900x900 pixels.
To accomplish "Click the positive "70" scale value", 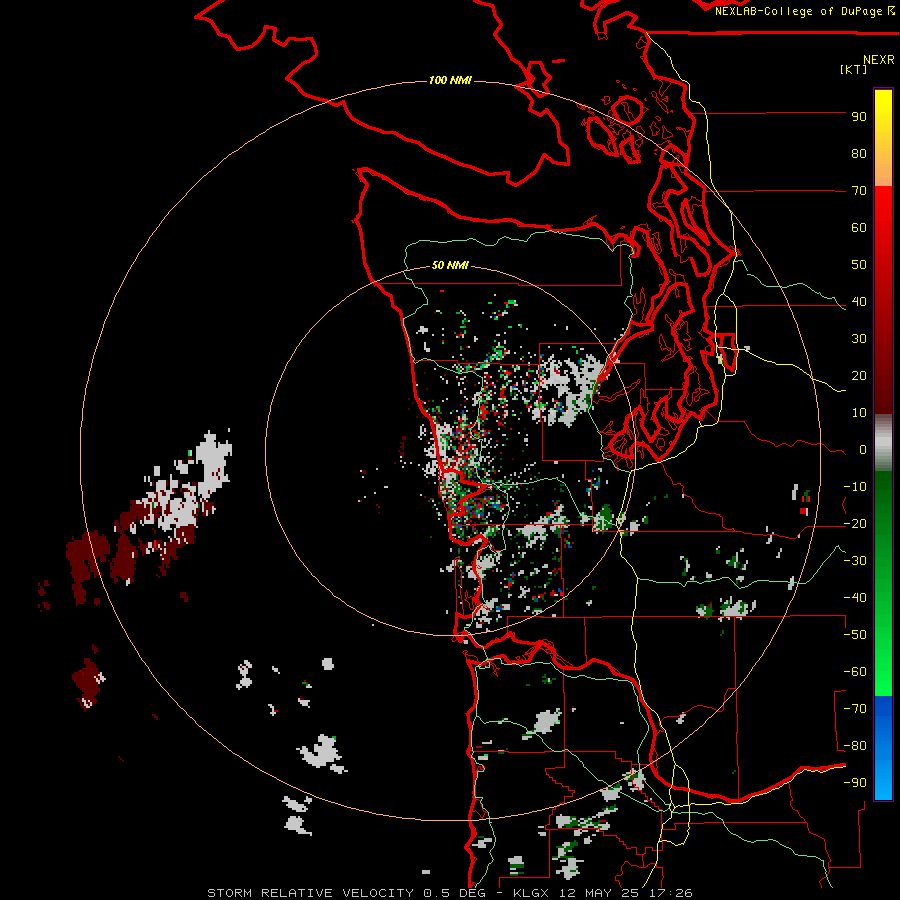I will [859, 191].
